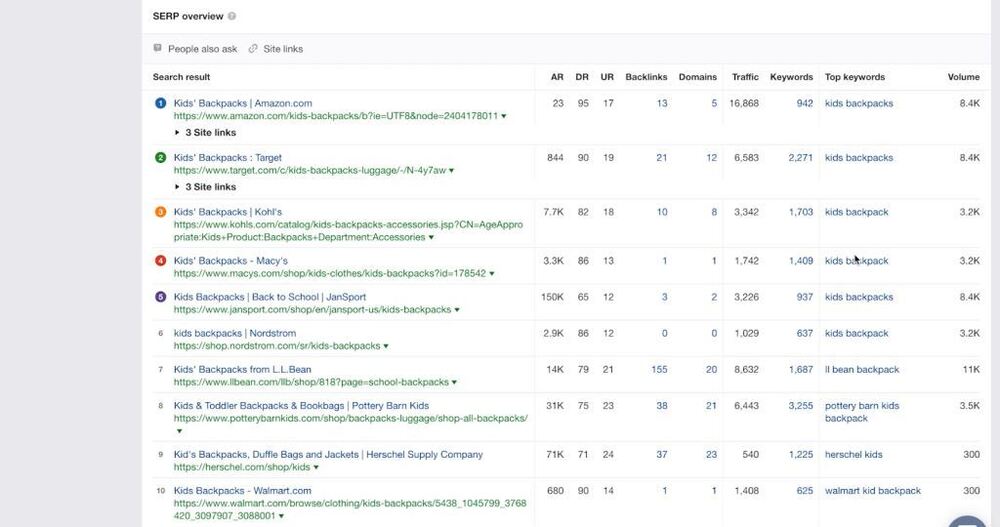Screen dimensions: 1000x527
Task: Click the shop.nordstrom.com URL
Action: [277, 346]
